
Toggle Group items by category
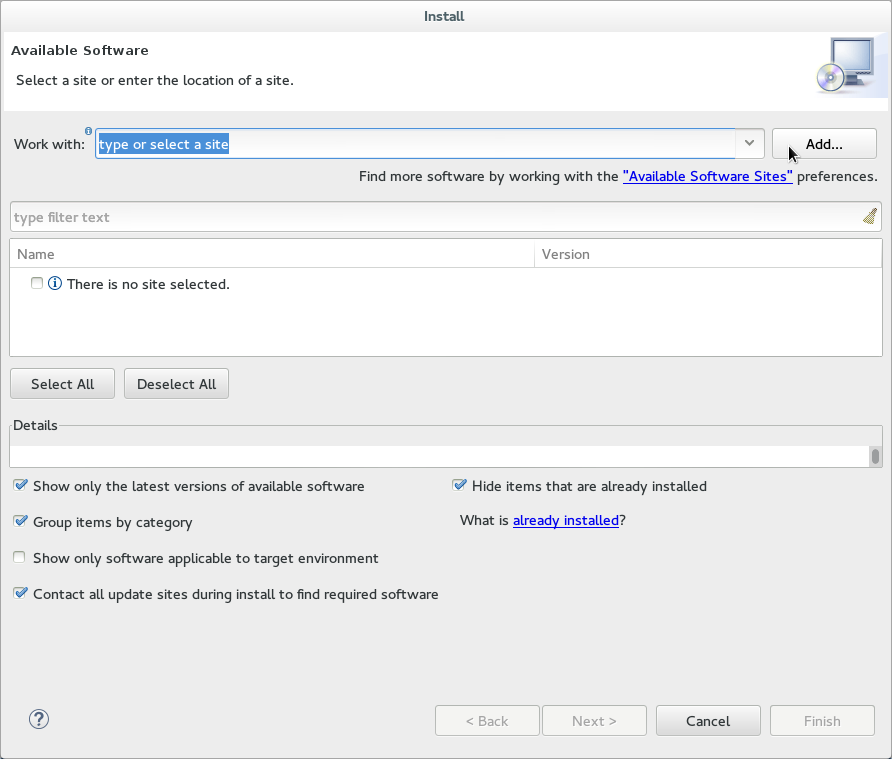tap(20, 521)
